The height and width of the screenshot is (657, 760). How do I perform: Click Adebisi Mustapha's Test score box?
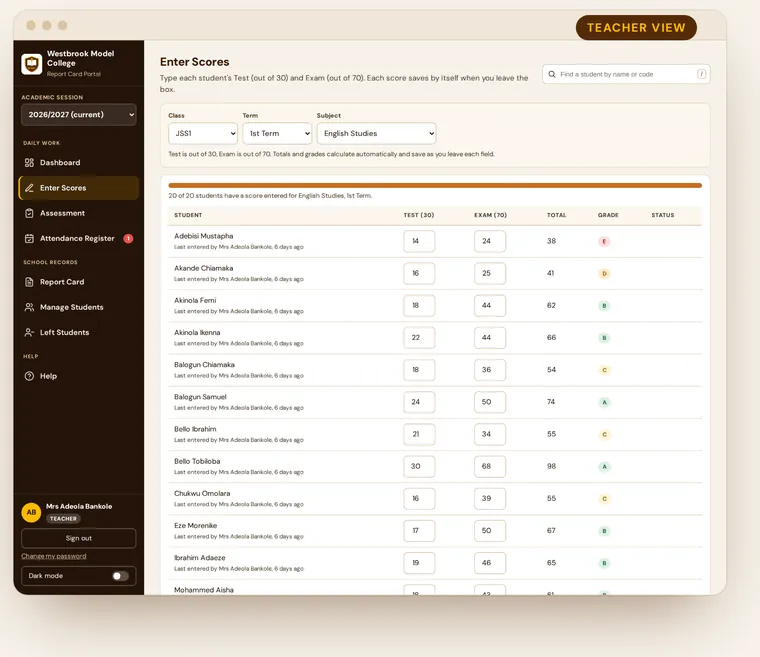pyautogui.click(x=419, y=241)
